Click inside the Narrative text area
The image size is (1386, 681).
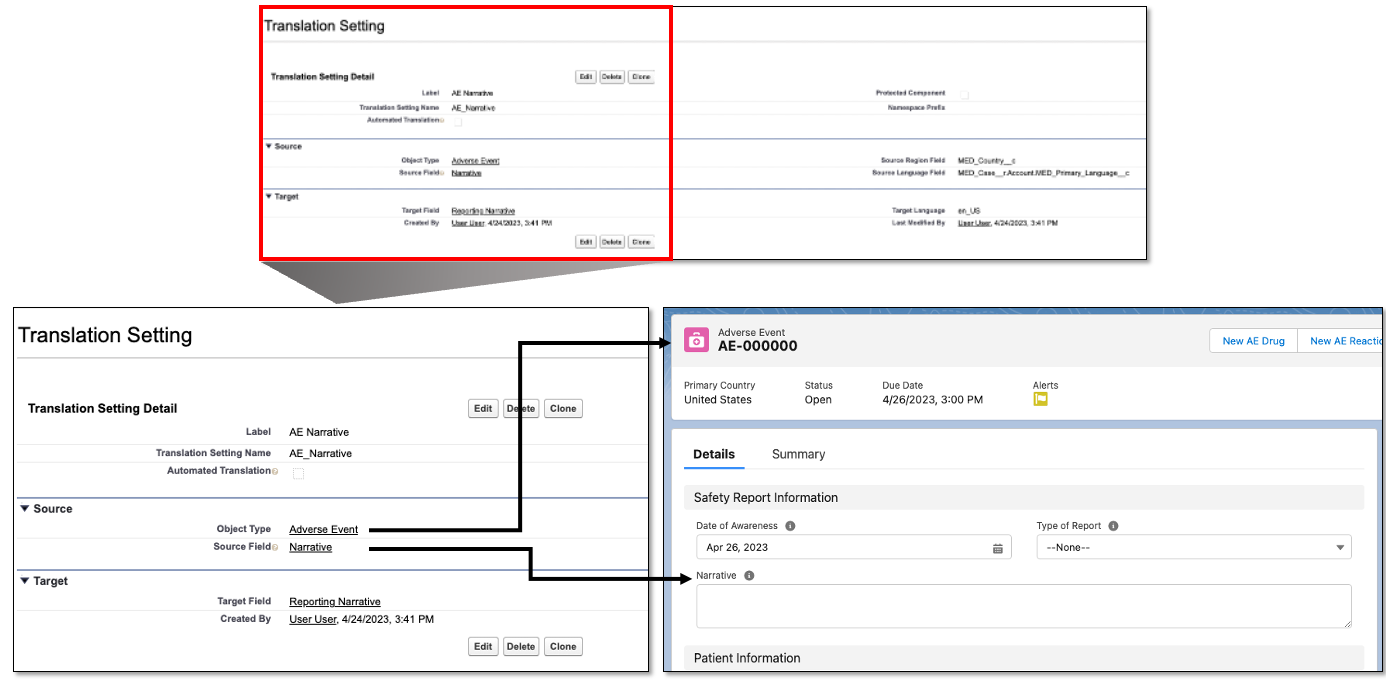(x=1023, y=606)
